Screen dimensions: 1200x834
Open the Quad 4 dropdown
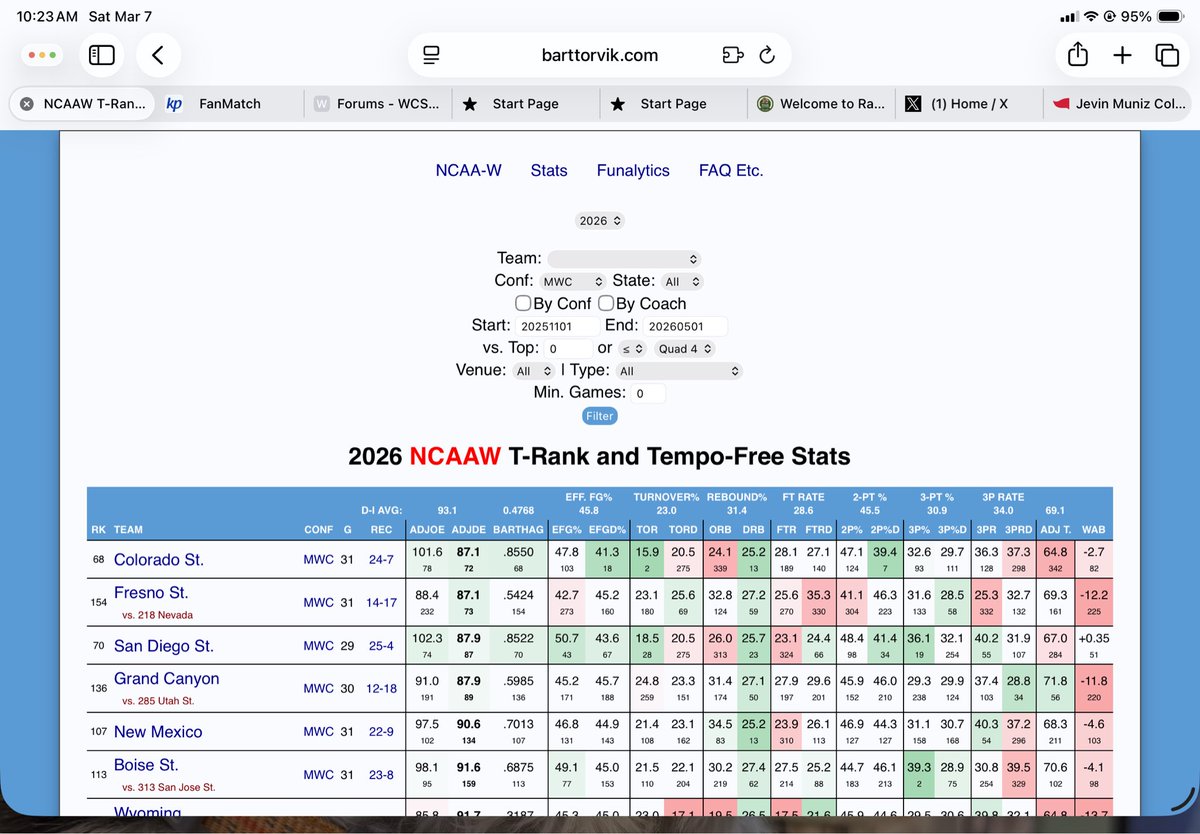pos(685,349)
